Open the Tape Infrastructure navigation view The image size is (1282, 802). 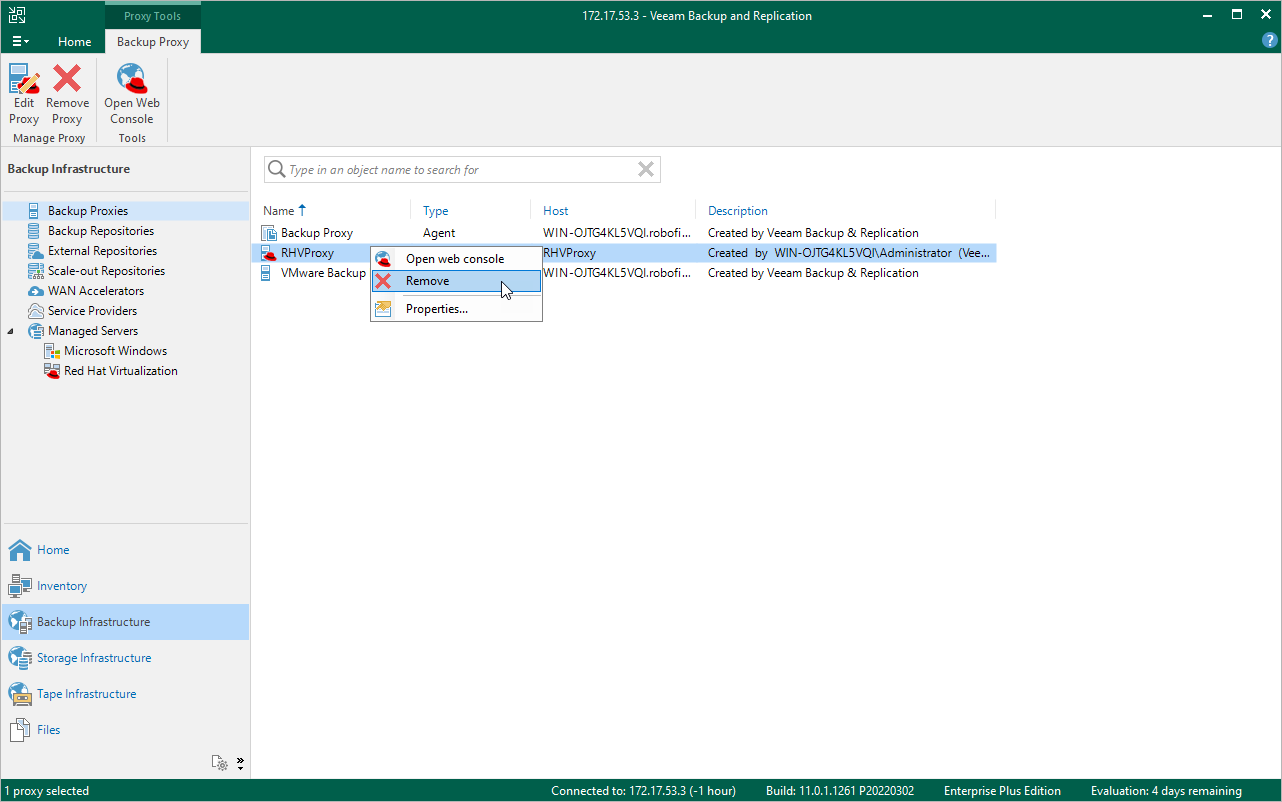click(x=125, y=694)
